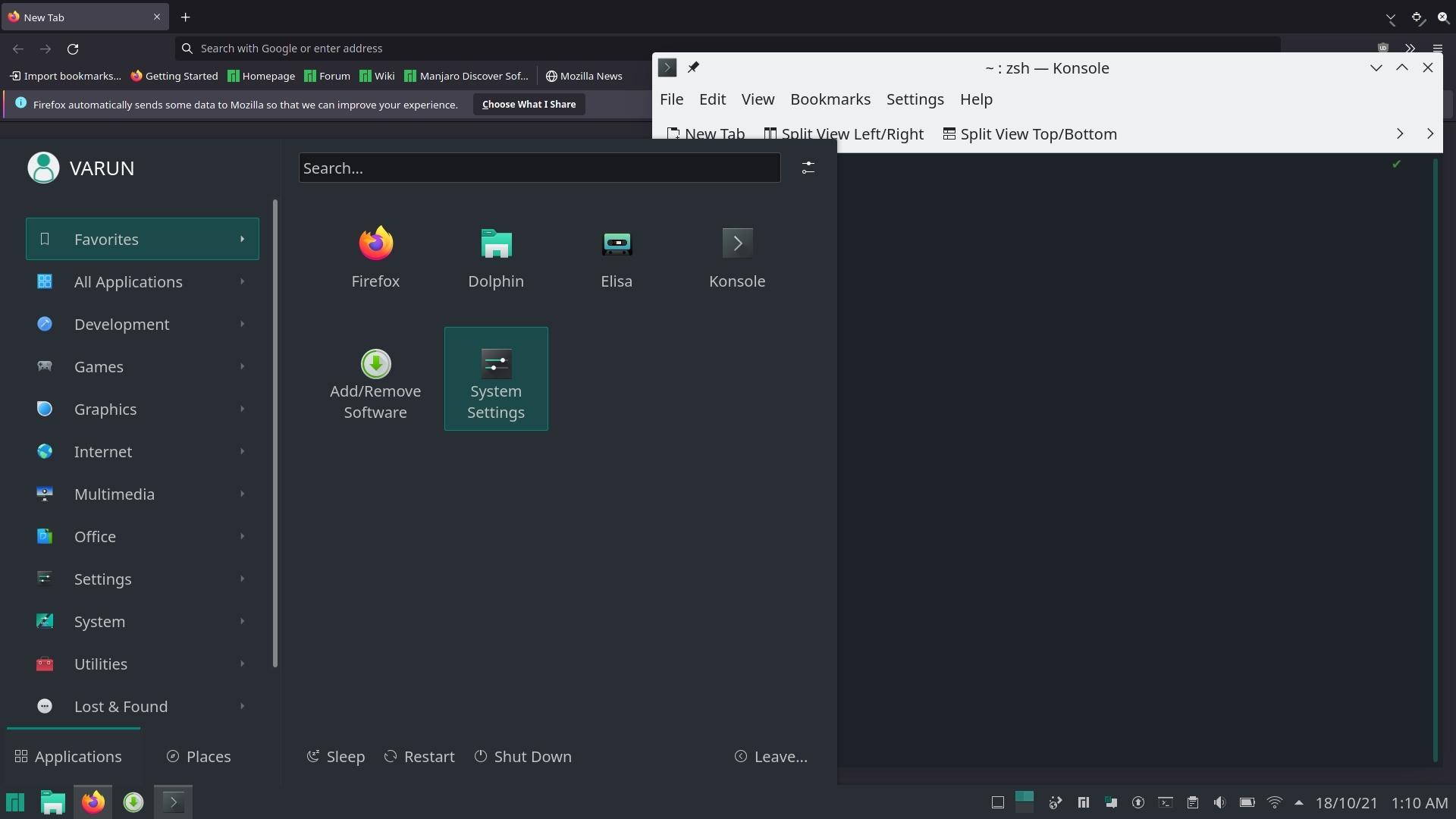Expand hidden system tray icons
Screen dimensions: 1456x819
[x=1300, y=802]
